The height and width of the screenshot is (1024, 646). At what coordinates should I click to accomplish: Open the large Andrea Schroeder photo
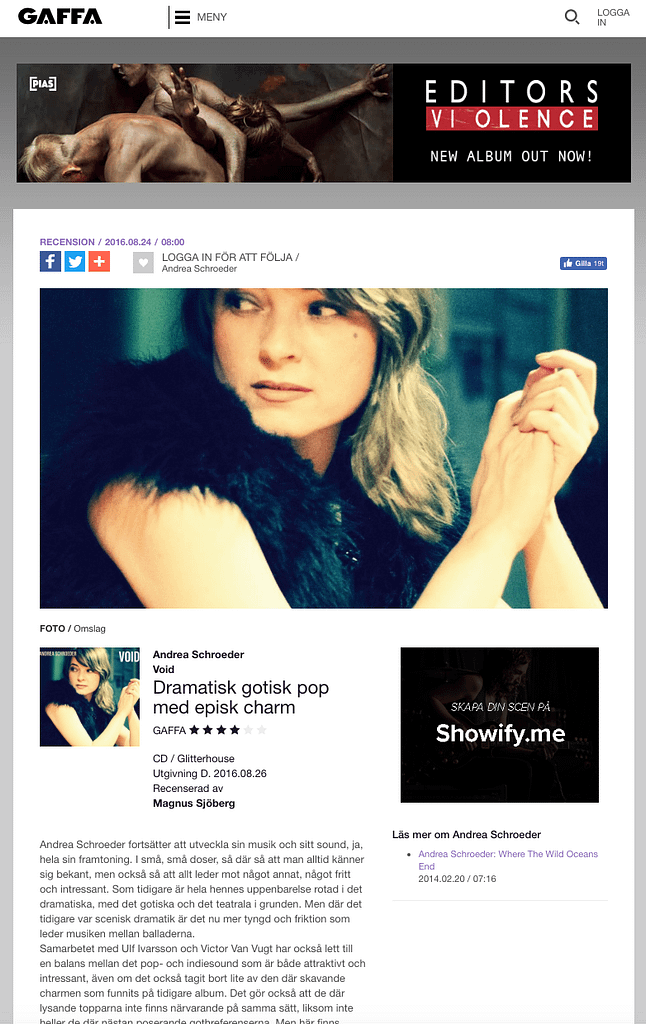[324, 448]
